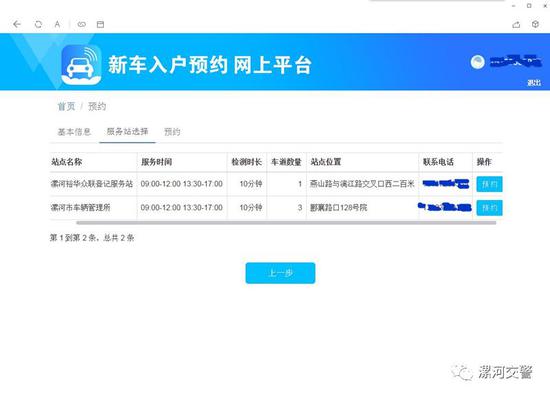Click the record count summary text
550x396 pixels.
click(92, 238)
